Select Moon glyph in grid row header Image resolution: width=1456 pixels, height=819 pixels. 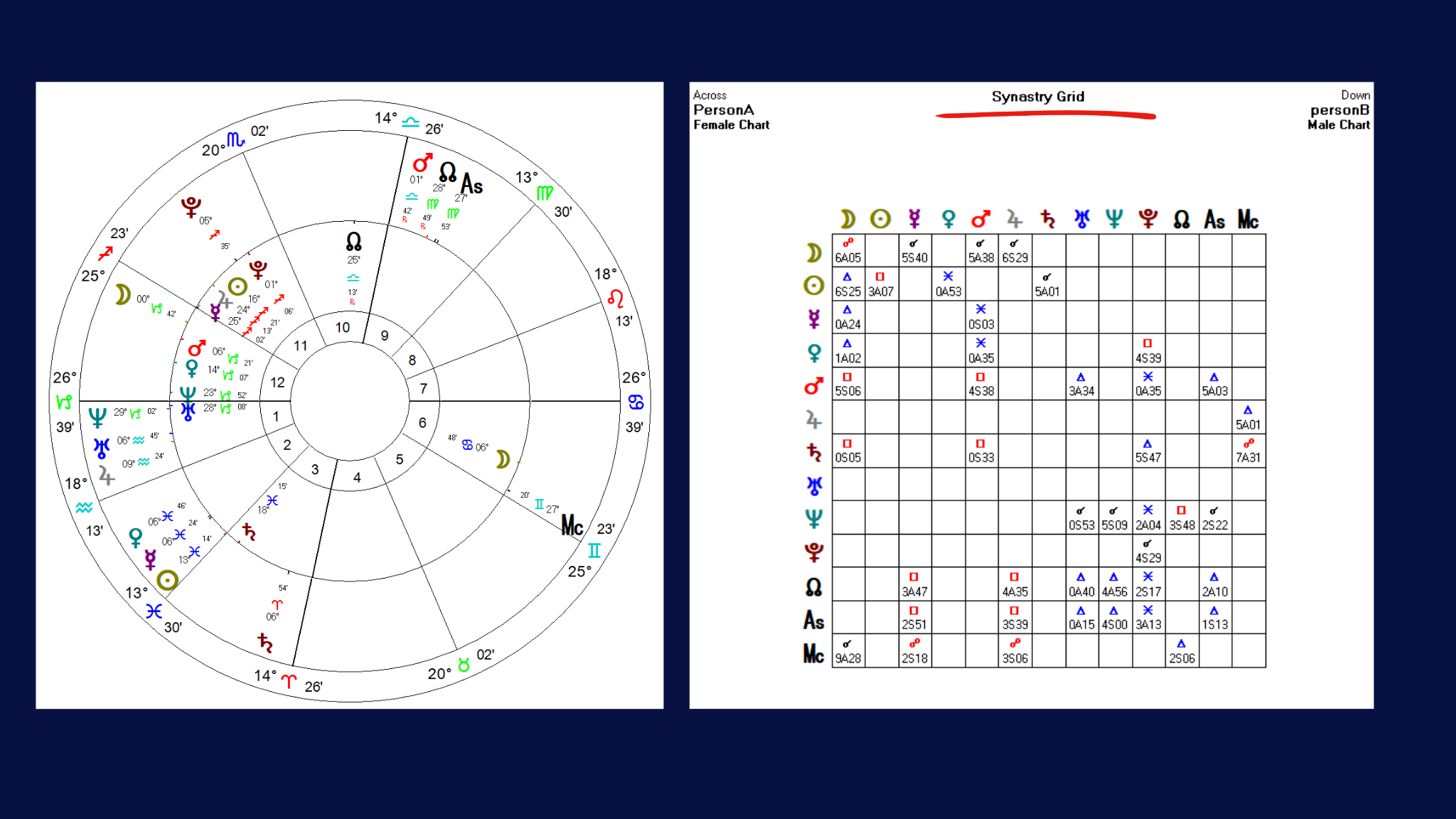tap(814, 252)
